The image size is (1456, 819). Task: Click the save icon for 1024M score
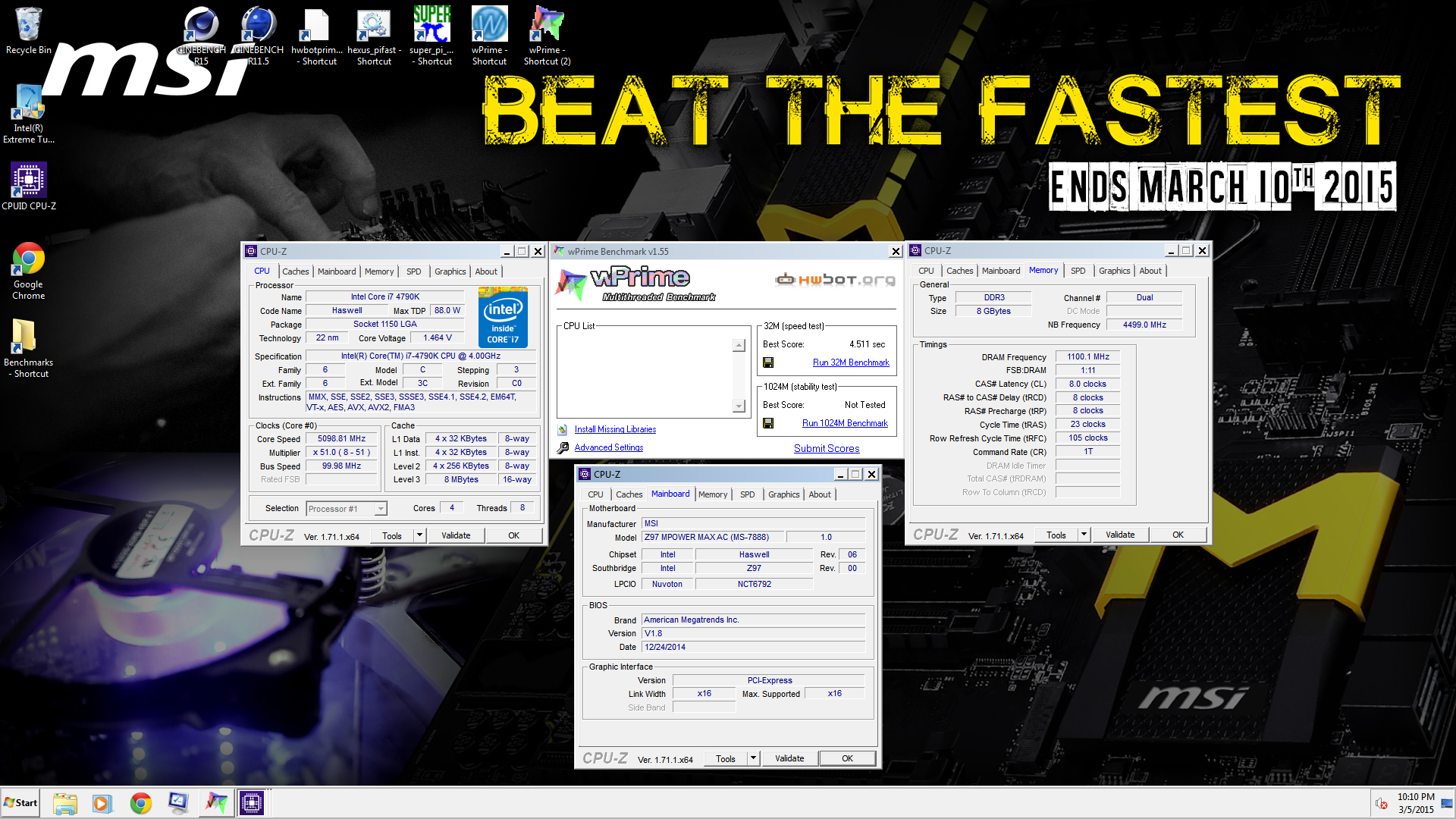pyautogui.click(x=768, y=423)
